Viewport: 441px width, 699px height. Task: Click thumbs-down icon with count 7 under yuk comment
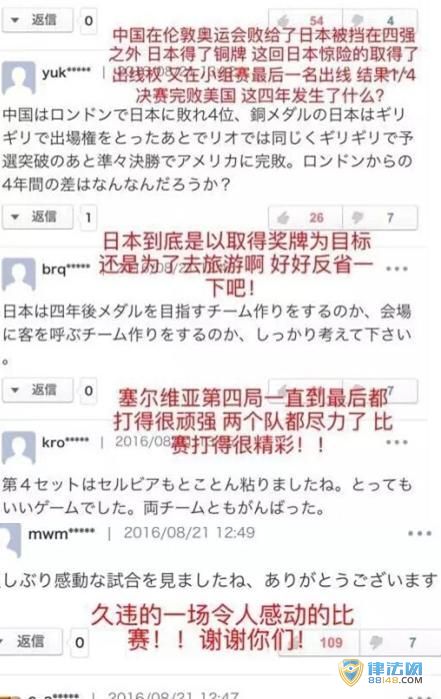click(x=358, y=218)
